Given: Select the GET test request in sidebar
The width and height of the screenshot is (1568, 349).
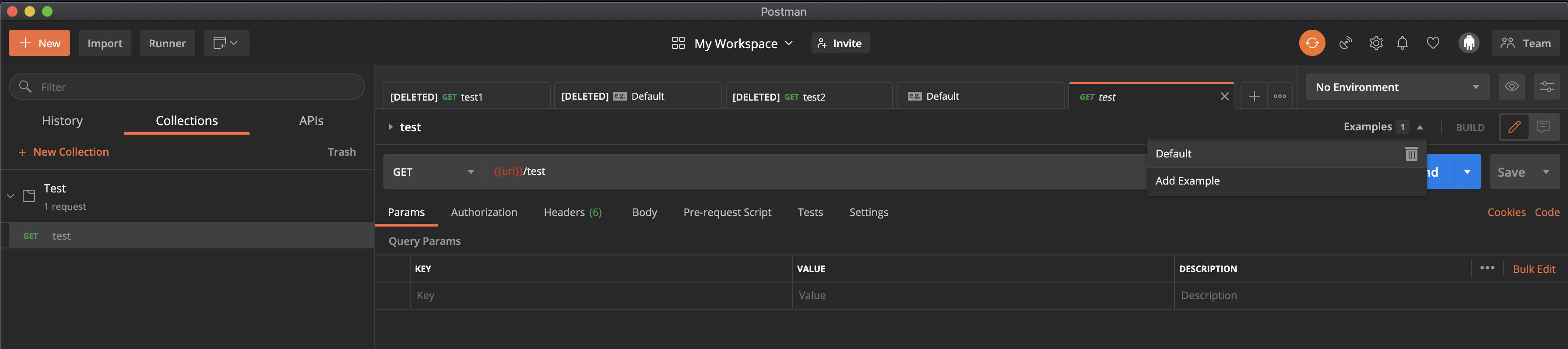Looking at the screenshot, I should [187, 236].
